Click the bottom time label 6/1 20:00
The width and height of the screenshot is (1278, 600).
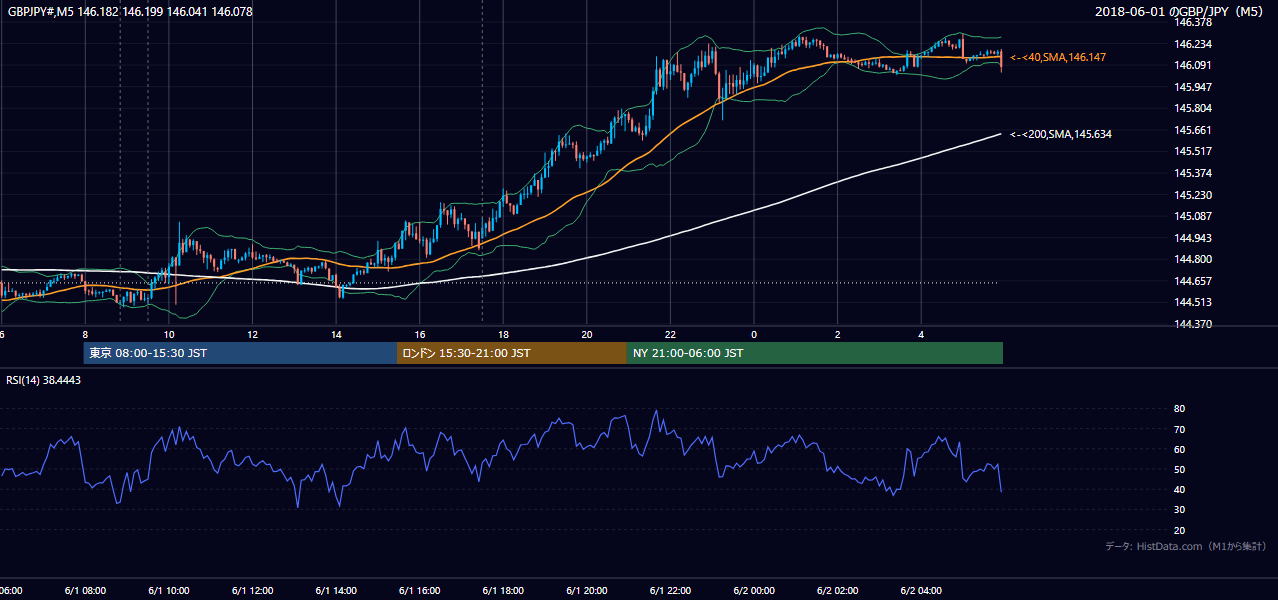pyautogui.click(x=587, y=591)
